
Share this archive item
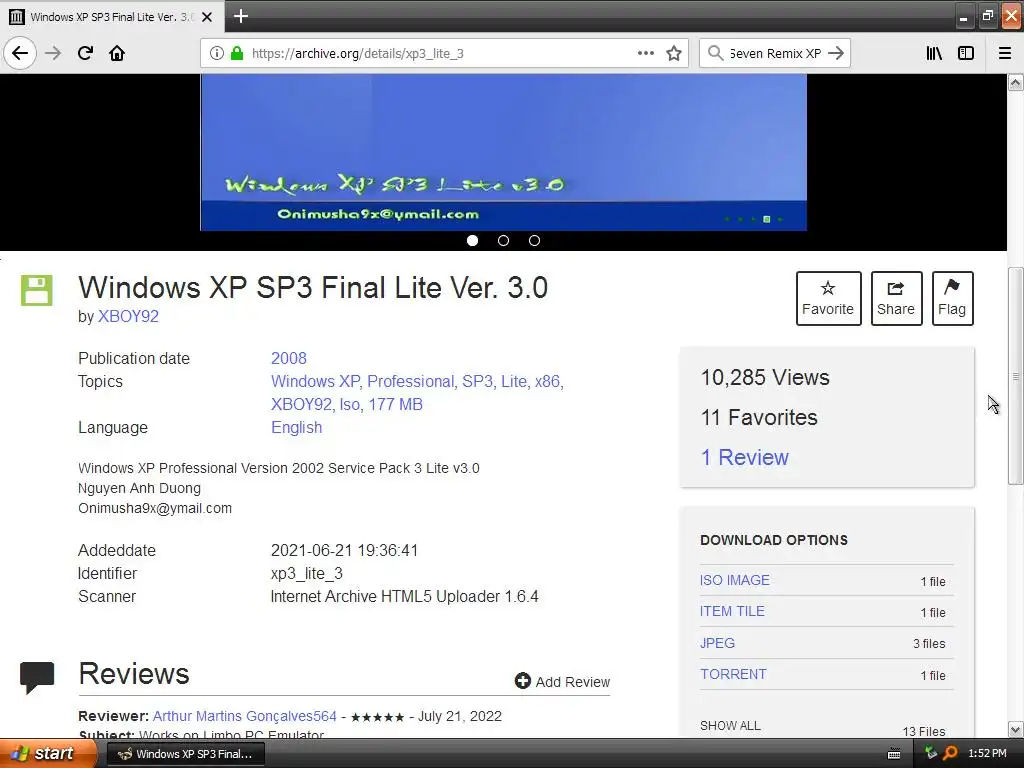point(896,298)
